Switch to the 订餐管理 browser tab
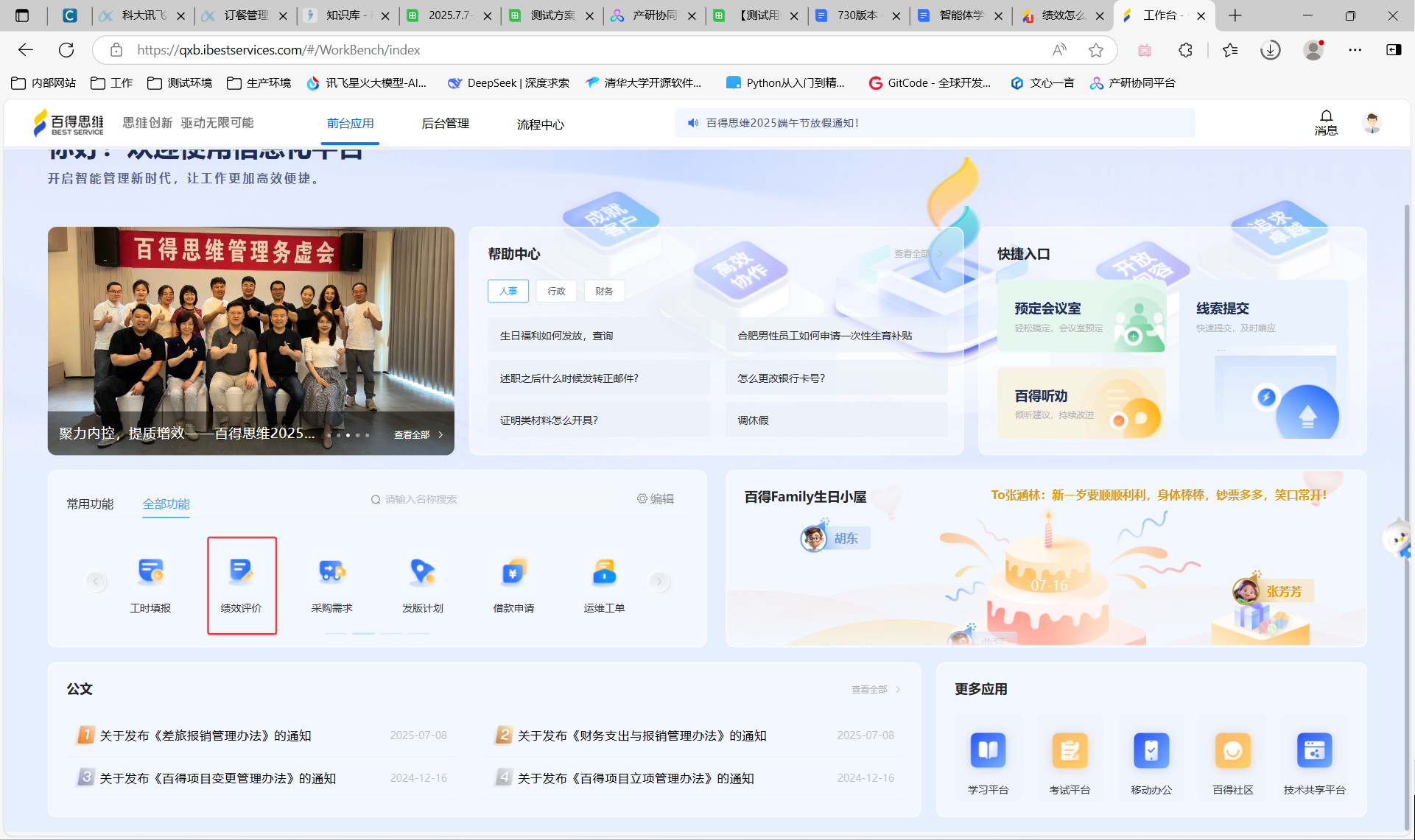Image resolution: width=1415 pixels, height=840 pixels. [x=245, y=15]
